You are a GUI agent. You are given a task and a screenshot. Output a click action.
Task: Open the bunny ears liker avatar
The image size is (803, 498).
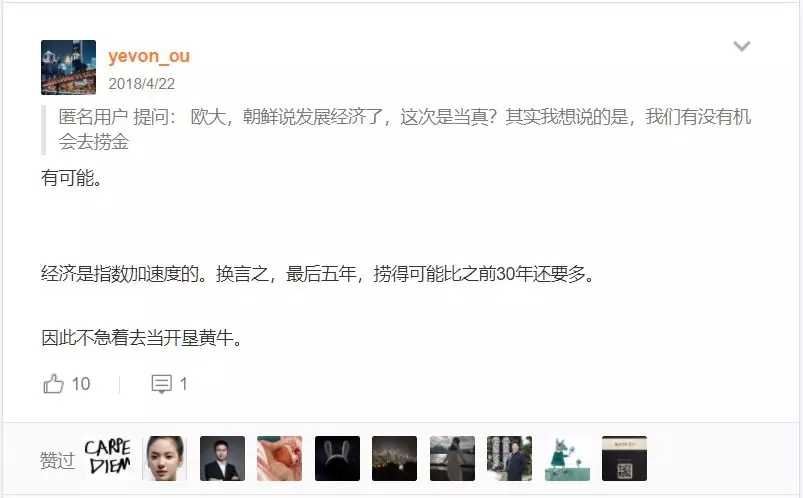pyautogui.click(x=337, y=458)
